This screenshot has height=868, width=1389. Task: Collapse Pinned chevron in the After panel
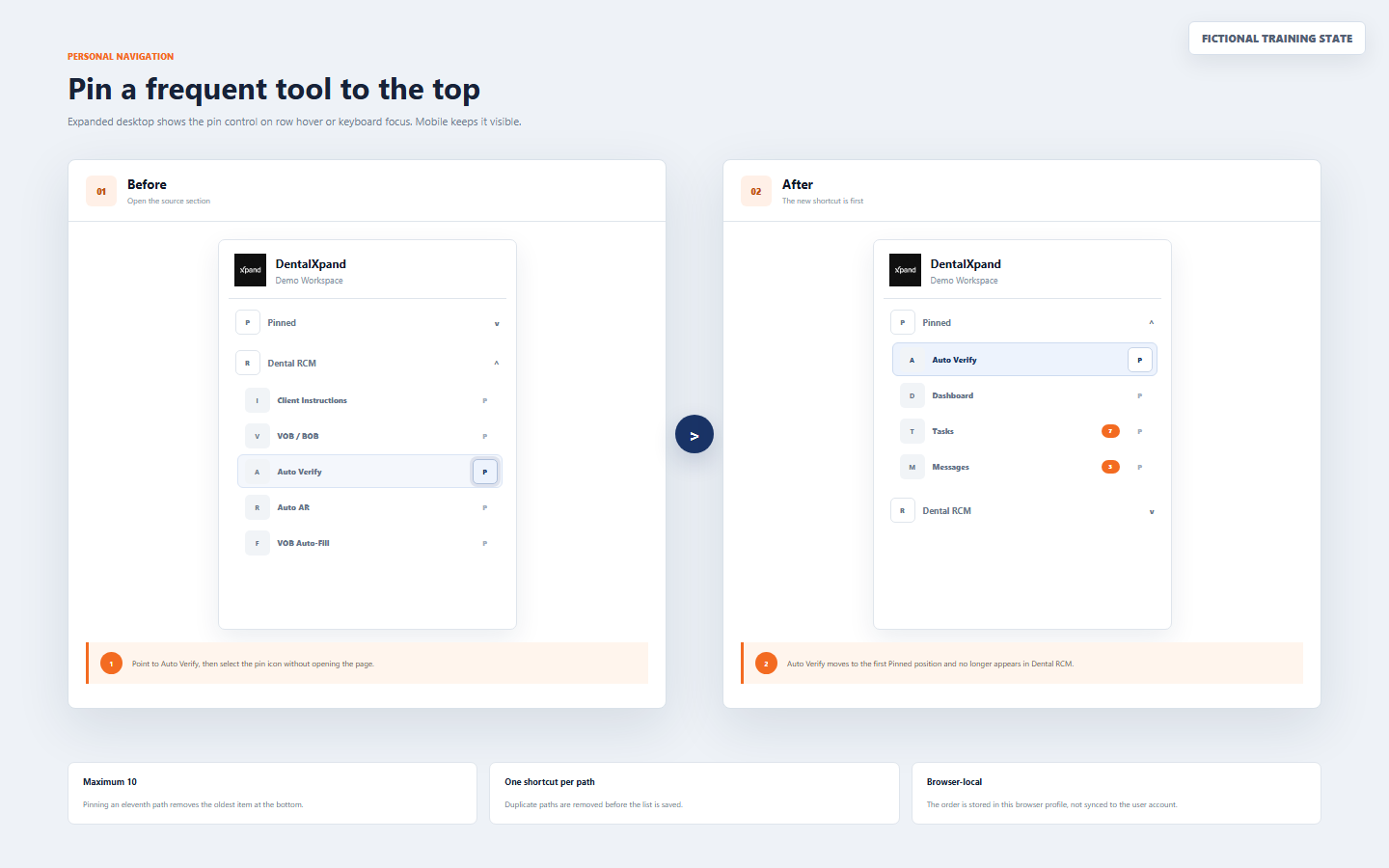[x=1152, y=322]
